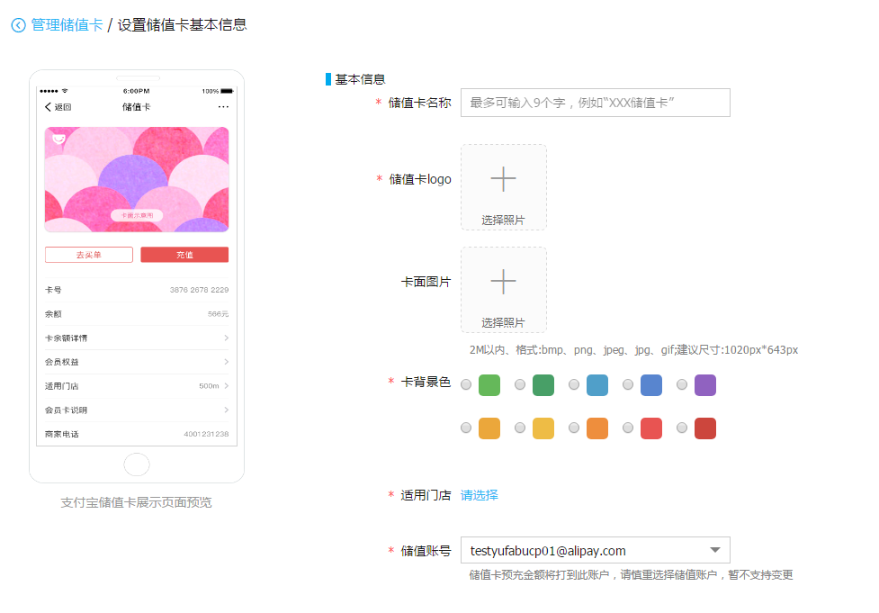Viewport: 879px width, 613px height.
Task: Pick the coral red color swatch
Action: 651,428
